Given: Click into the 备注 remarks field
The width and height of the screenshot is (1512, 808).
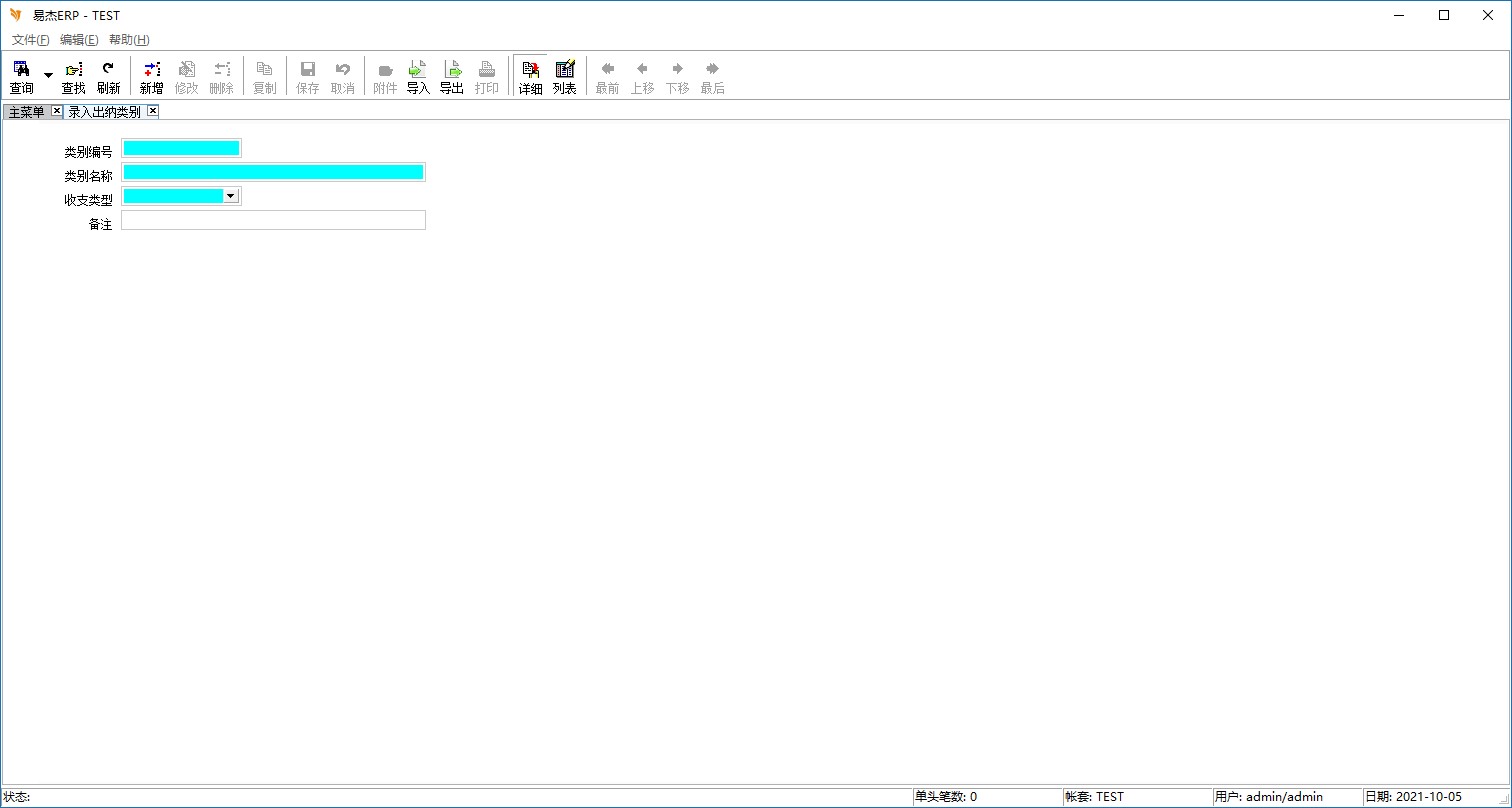Looking at the screenshot, I should (273, 220).
